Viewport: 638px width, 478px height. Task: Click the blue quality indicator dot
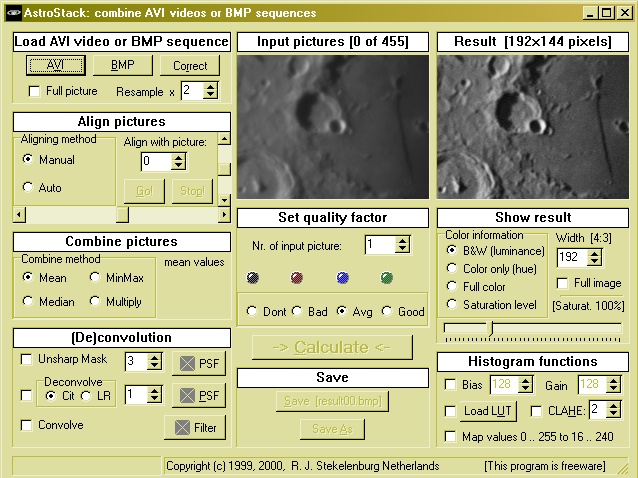[x=342, y=278]
